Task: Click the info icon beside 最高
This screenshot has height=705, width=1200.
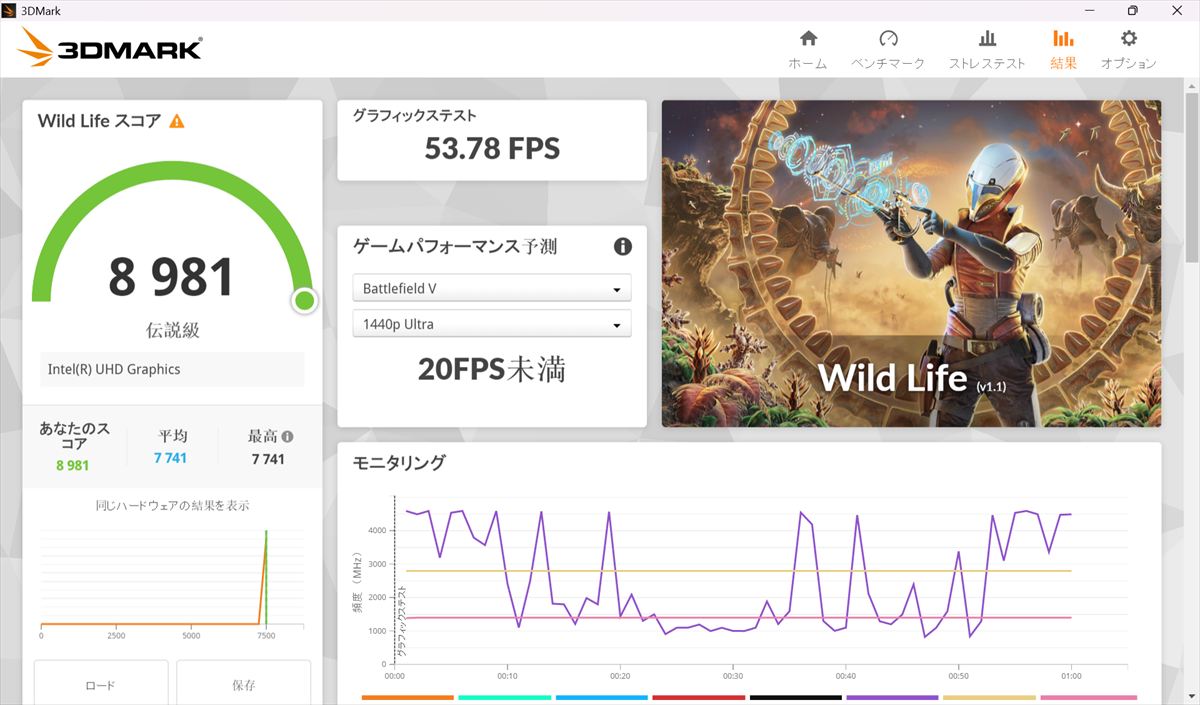Action: (288, 437)
